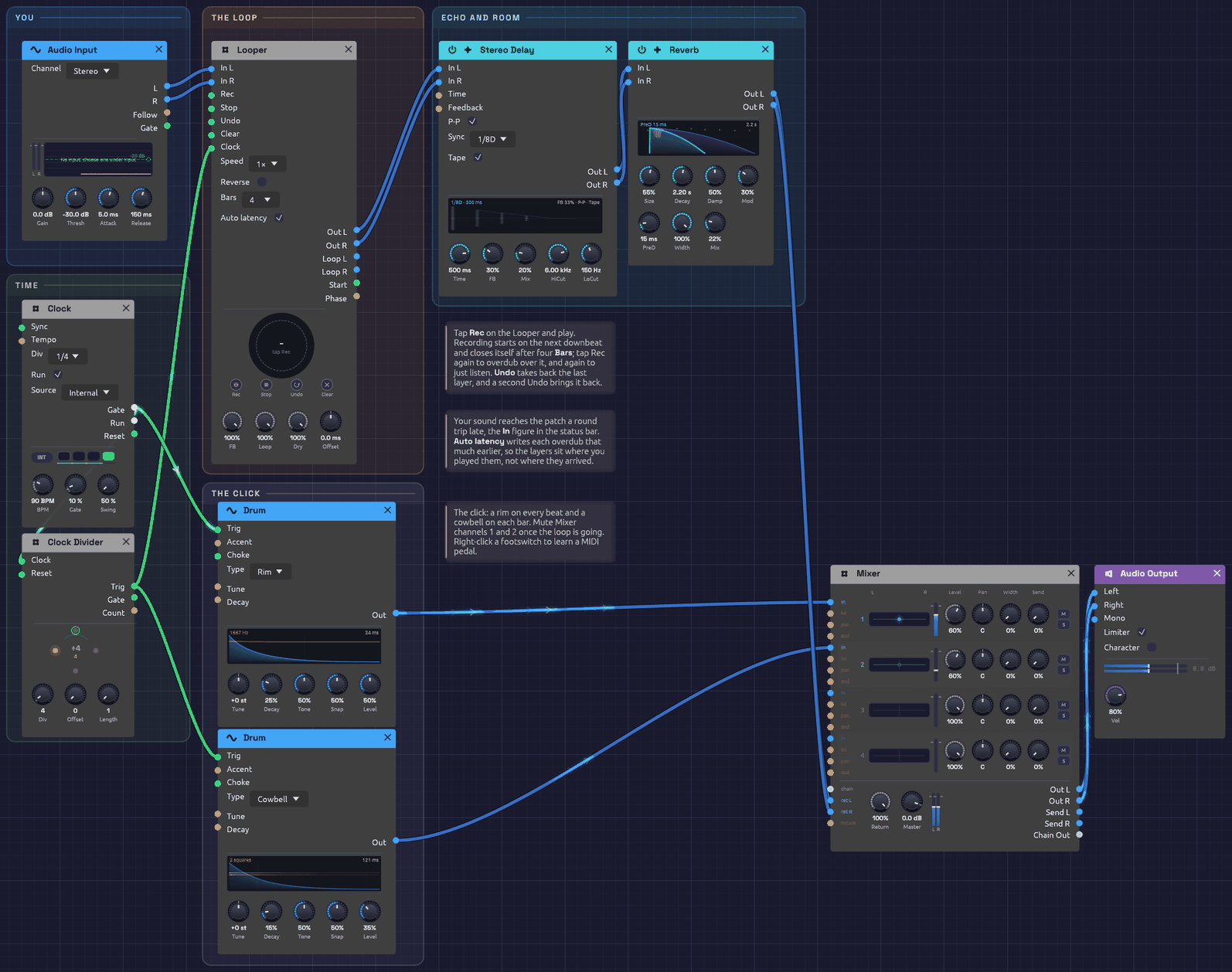The image size is (1232, 972).
Task: Click the Rim Drum module waveform icon
Action: (231, 510)
